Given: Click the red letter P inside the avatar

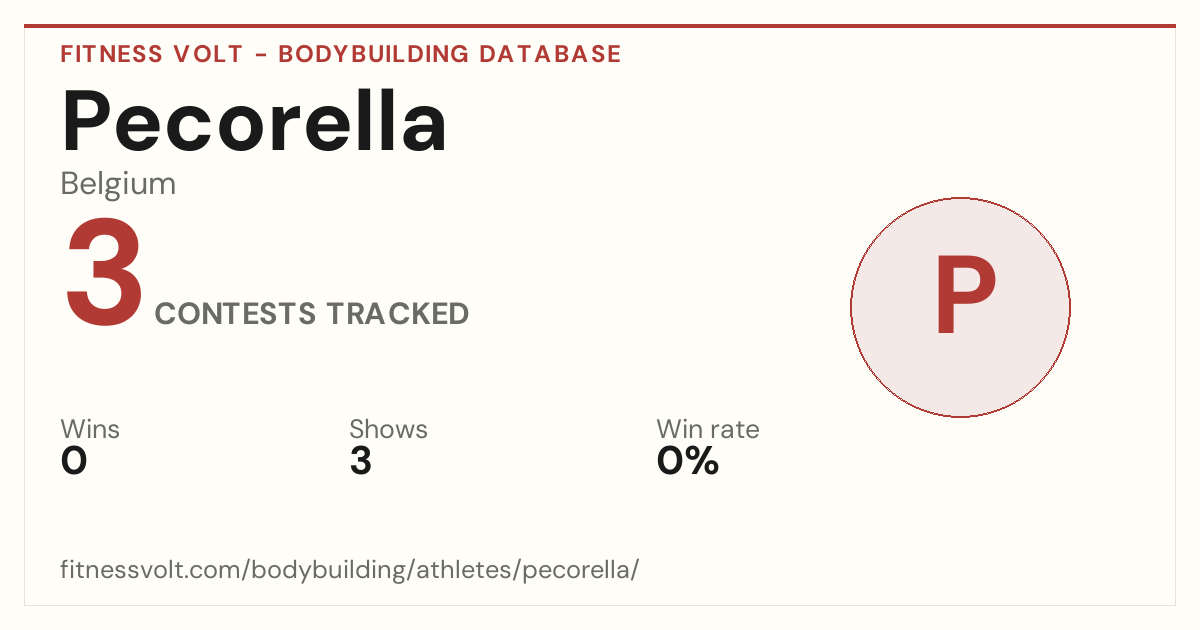Looking at the screenshot, I should click(x=965, y=297).
